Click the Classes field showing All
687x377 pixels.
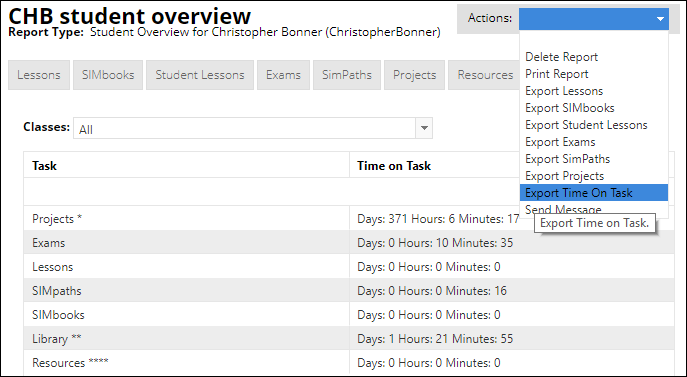(253, 128)
